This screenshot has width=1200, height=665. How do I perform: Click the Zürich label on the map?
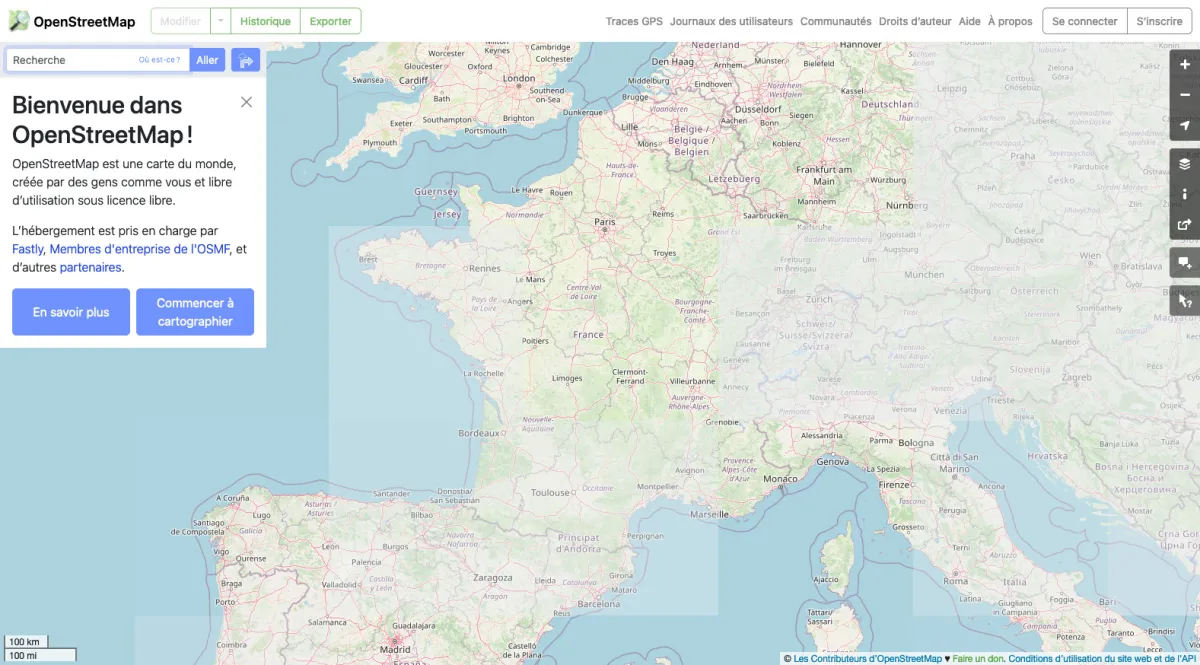click(x=820, y=299)
